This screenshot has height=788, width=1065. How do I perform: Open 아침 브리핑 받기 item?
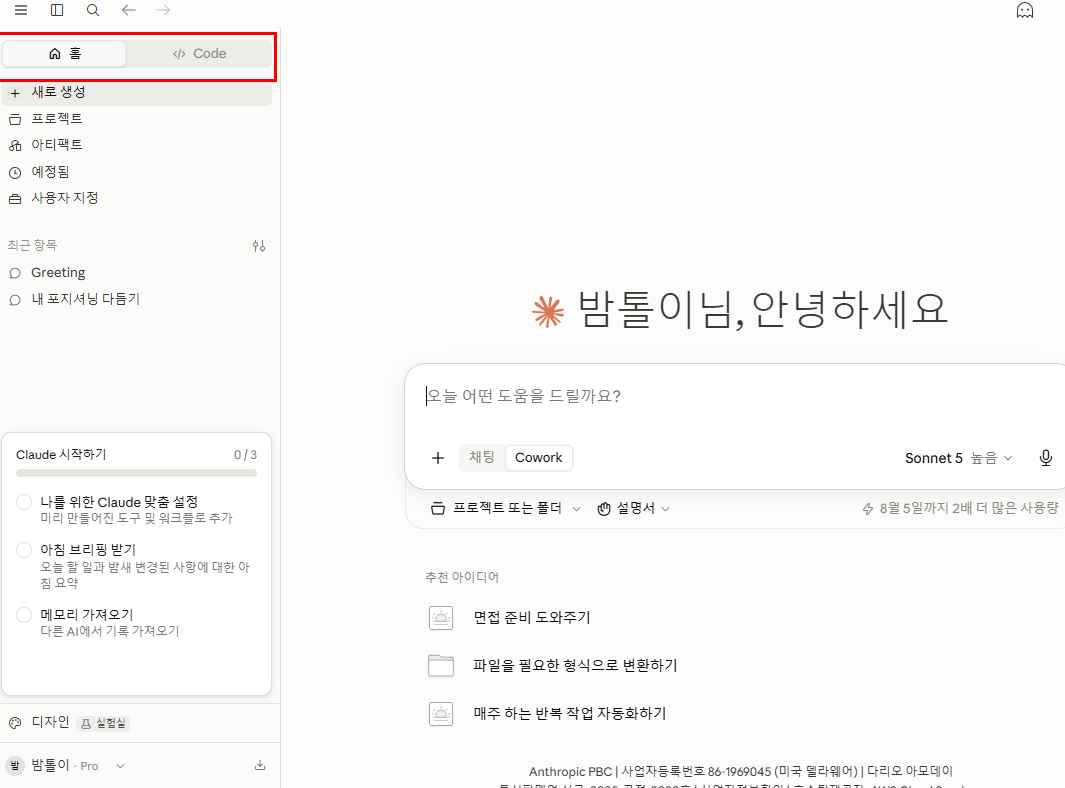point(137,565)
